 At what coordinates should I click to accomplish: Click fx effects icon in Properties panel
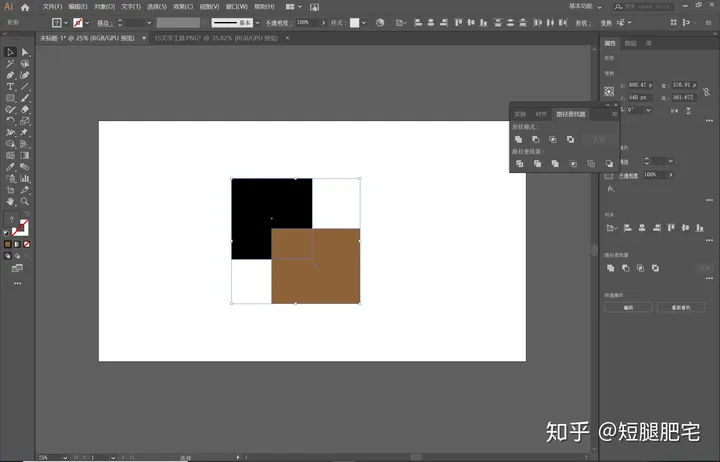(x=611, y=189)
